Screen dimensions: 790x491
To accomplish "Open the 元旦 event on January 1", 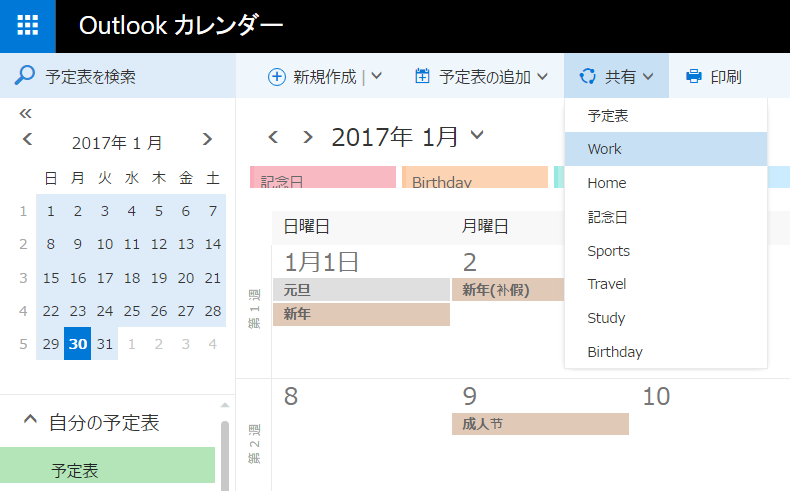I will [x=361, y=290].
